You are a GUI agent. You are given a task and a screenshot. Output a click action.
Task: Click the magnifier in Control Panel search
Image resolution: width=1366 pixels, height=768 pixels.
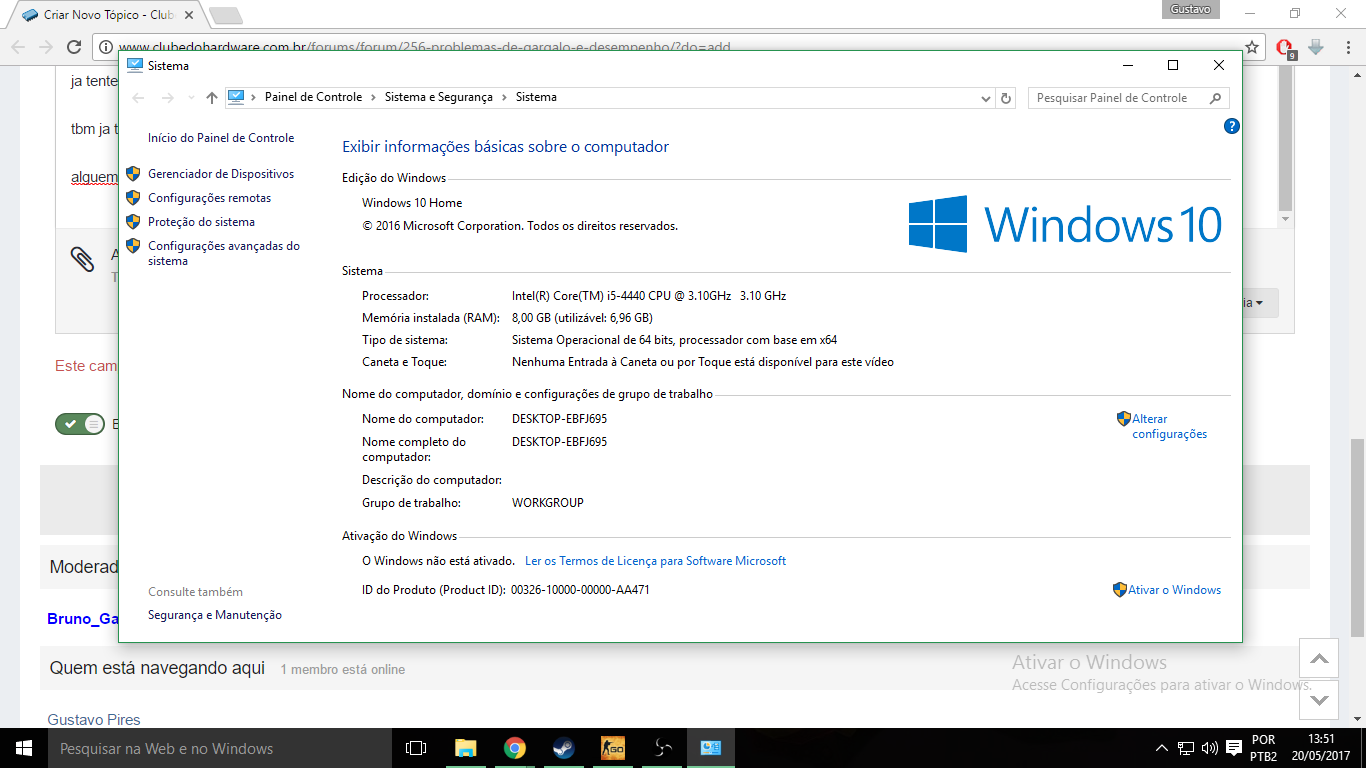1216,98
